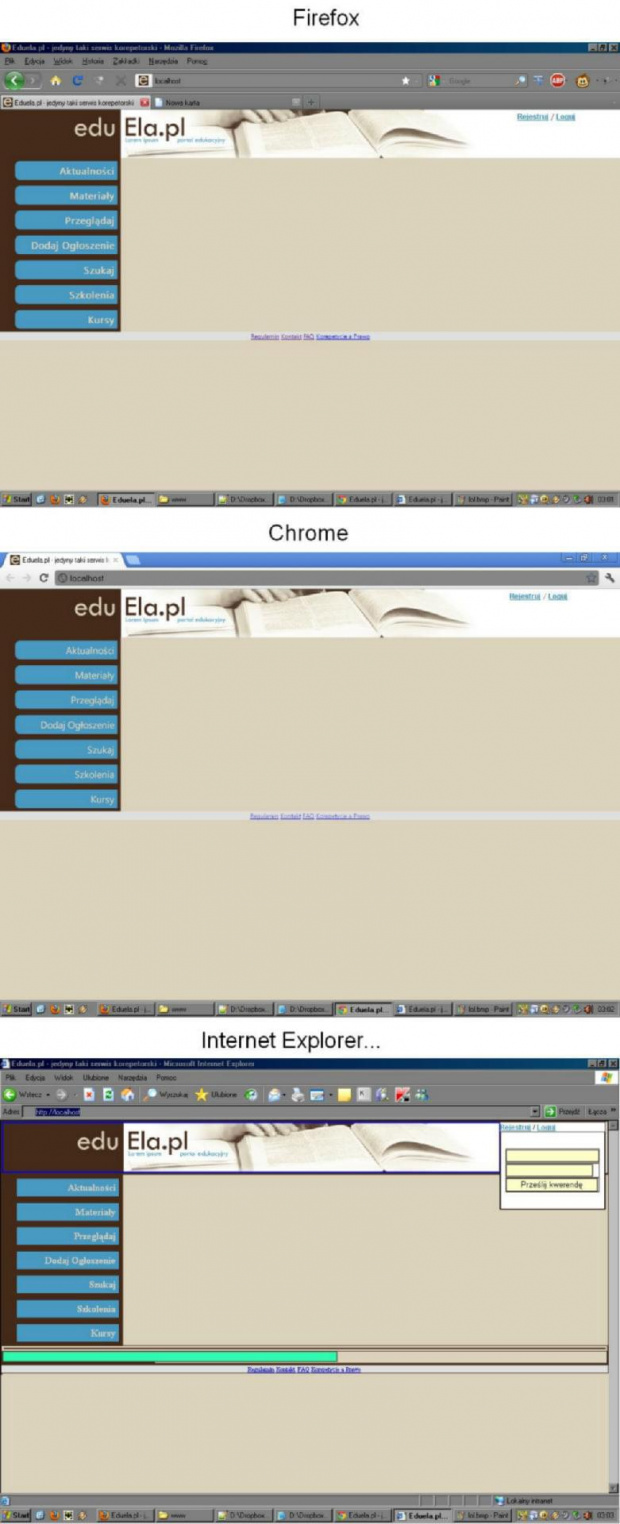Image resolution: width=620 pixels, height=1524 pixels.
Task: Click the bookmark star in Chrome address bar
Action: (591, 578)
